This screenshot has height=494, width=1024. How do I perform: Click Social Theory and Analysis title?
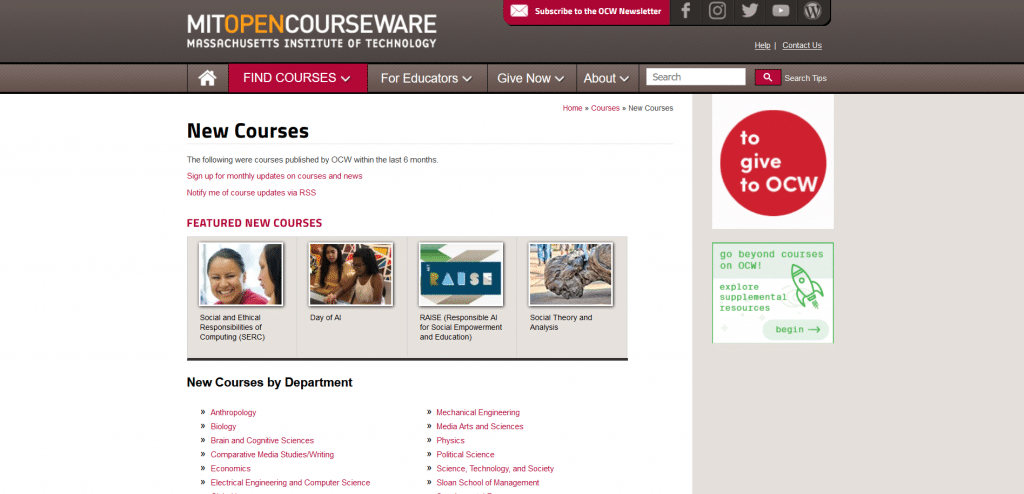tap(561, 322)
